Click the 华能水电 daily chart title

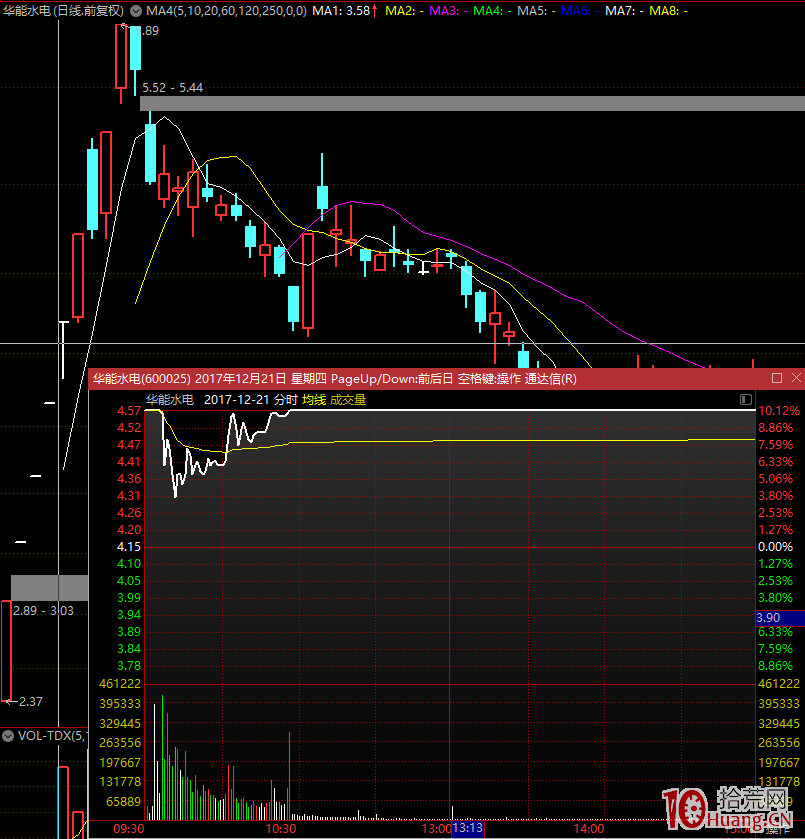[63, 11]
